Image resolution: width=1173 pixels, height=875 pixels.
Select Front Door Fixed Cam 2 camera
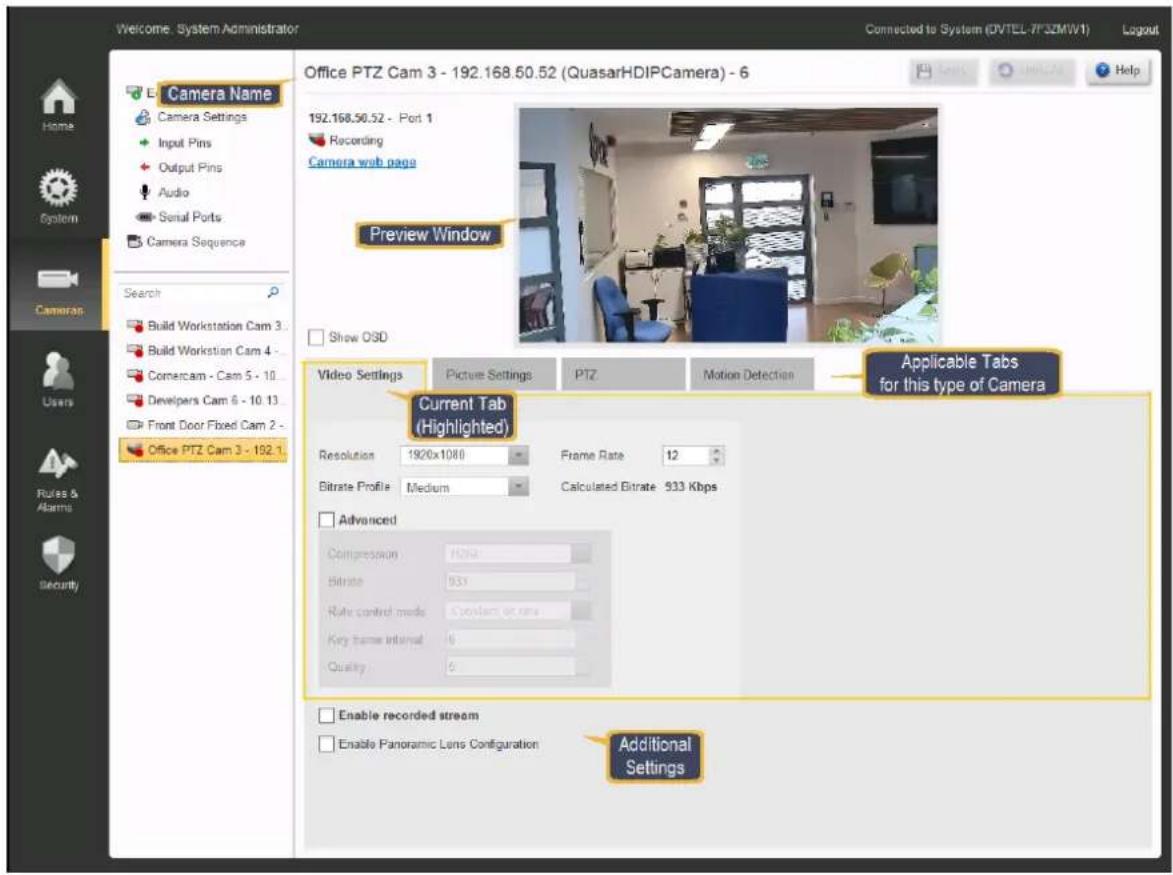click(x=205, y=425)
